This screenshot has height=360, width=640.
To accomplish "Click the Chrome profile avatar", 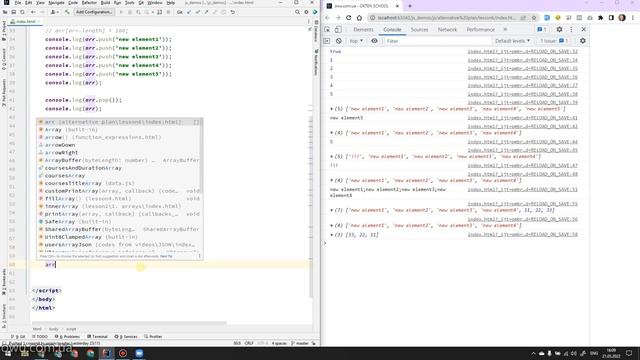I will pyautogui.click(x=622, y=18).
